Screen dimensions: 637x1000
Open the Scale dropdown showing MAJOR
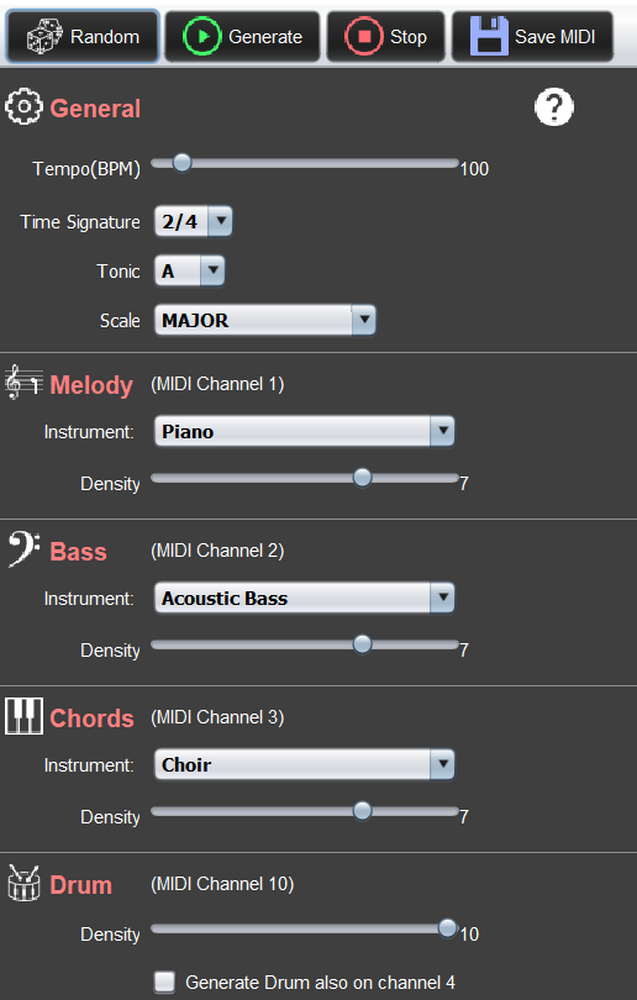pos(265,321)
